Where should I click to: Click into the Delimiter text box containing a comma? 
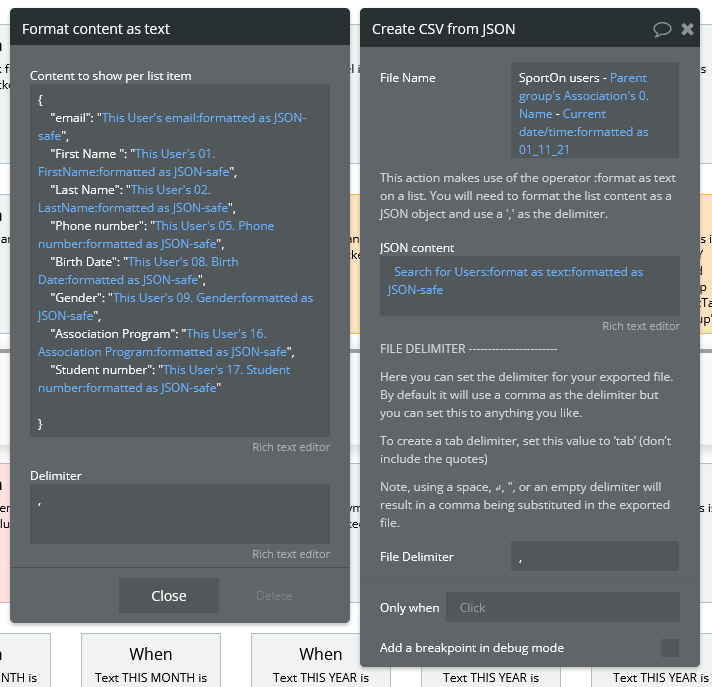179,513
